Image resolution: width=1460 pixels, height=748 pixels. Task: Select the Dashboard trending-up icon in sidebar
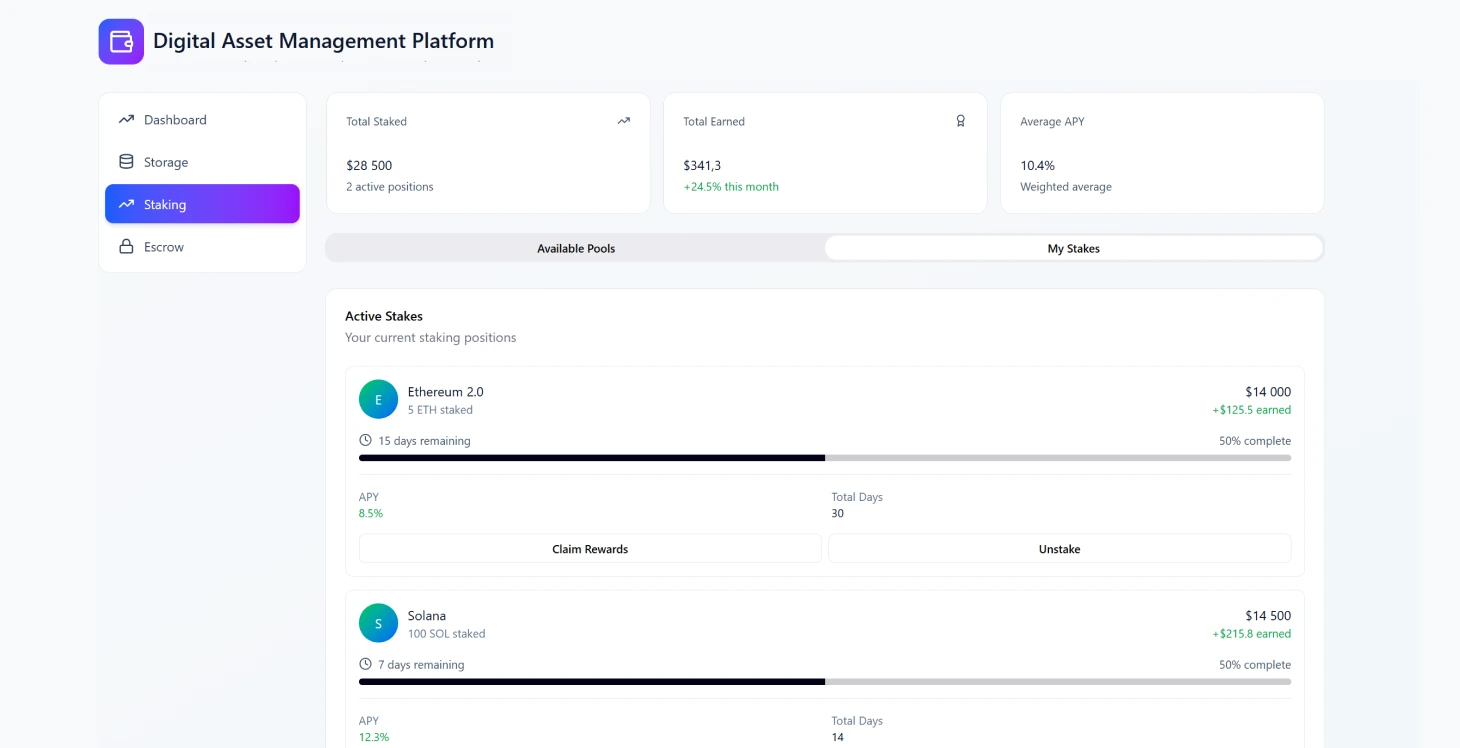[x=126, y=119]
